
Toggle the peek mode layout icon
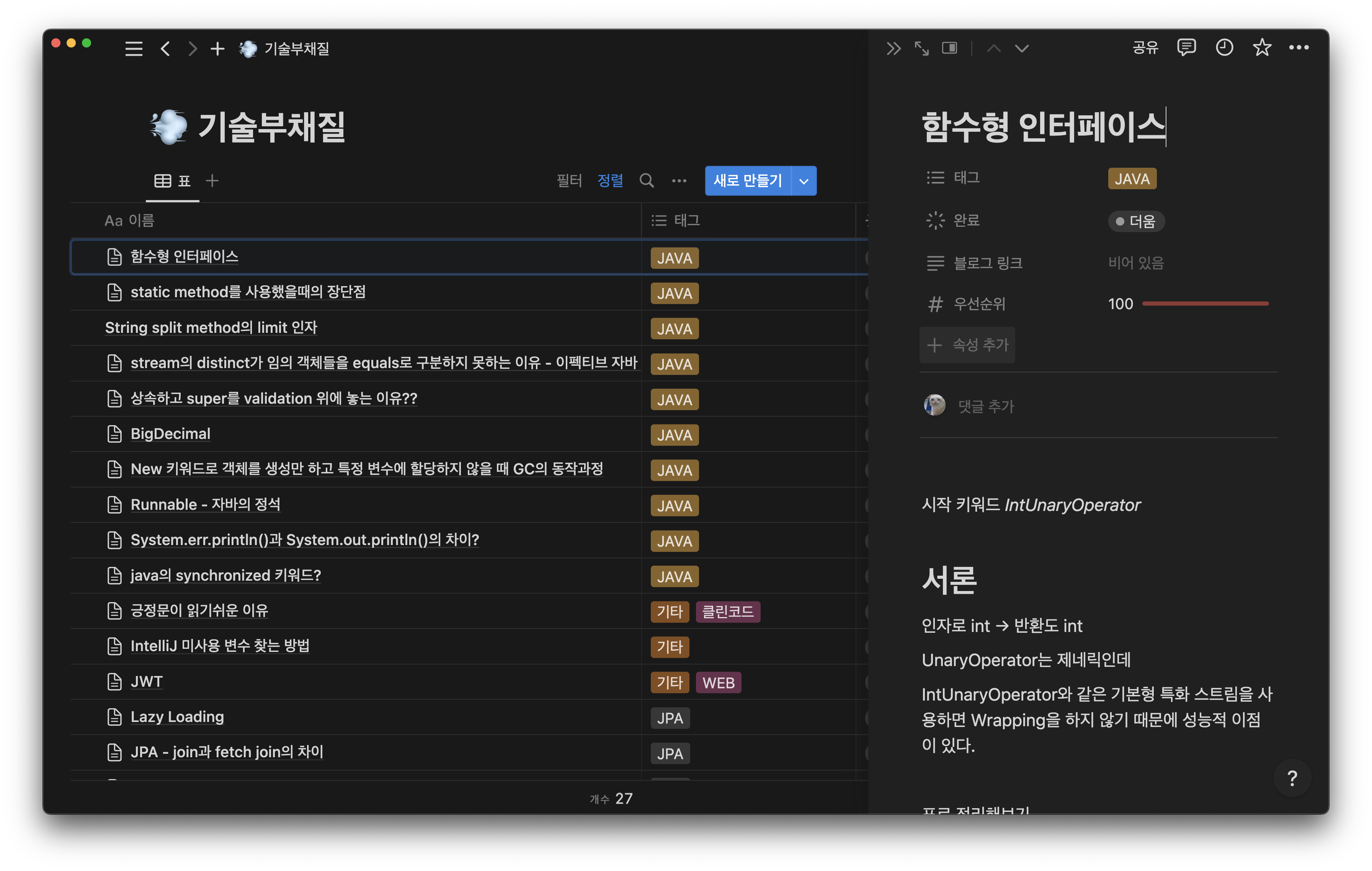[x=949, y=48]
